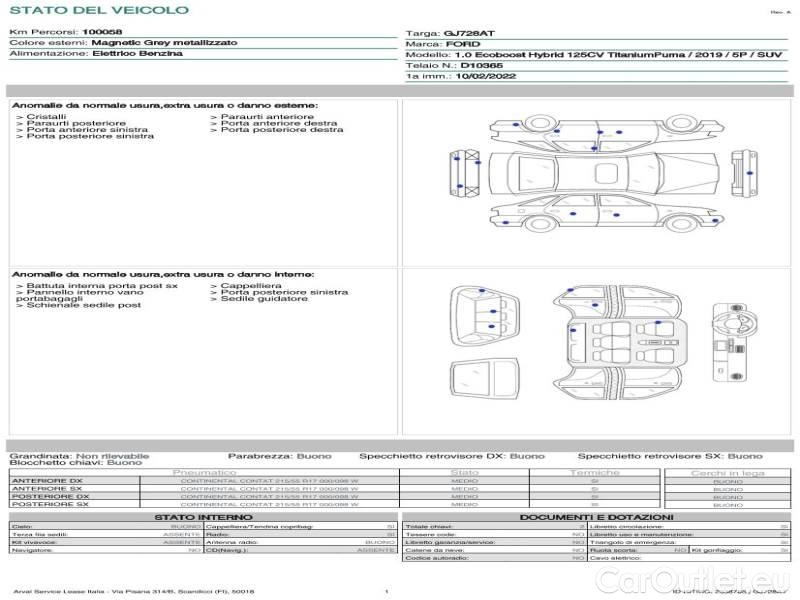Click the open boot interior diagram
This screenshot has width=800, height=600.
(485, 317)
